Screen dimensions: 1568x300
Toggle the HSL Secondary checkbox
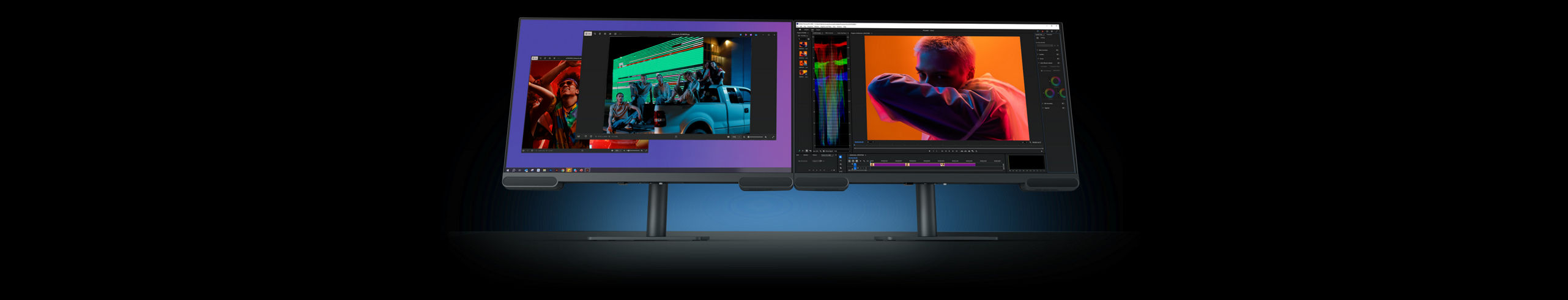click(x=1063, y=103)
